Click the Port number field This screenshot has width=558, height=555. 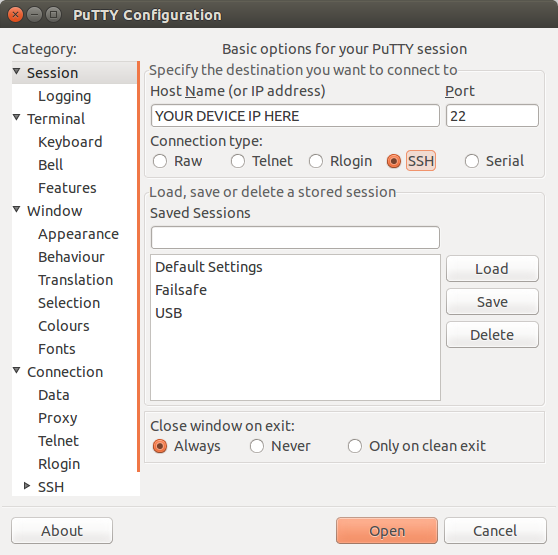pyautogui.click(x=492, y=116)
